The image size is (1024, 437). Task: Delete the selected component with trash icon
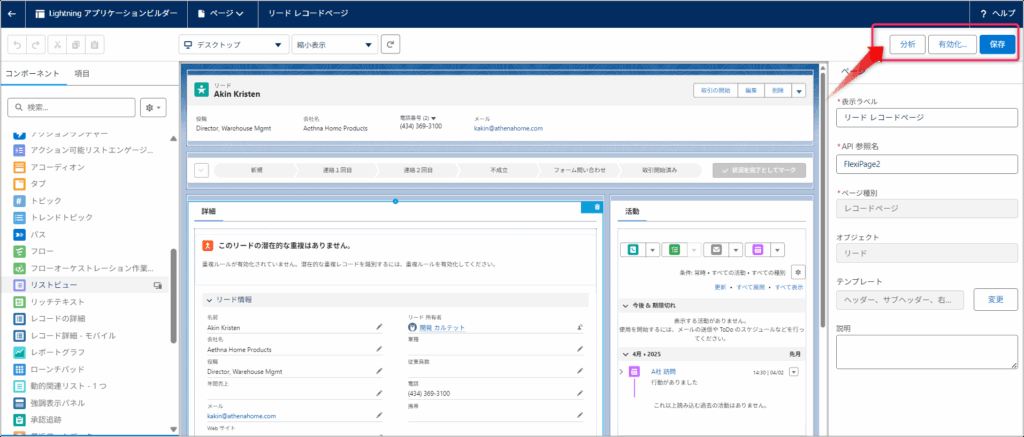pos(597,206)
